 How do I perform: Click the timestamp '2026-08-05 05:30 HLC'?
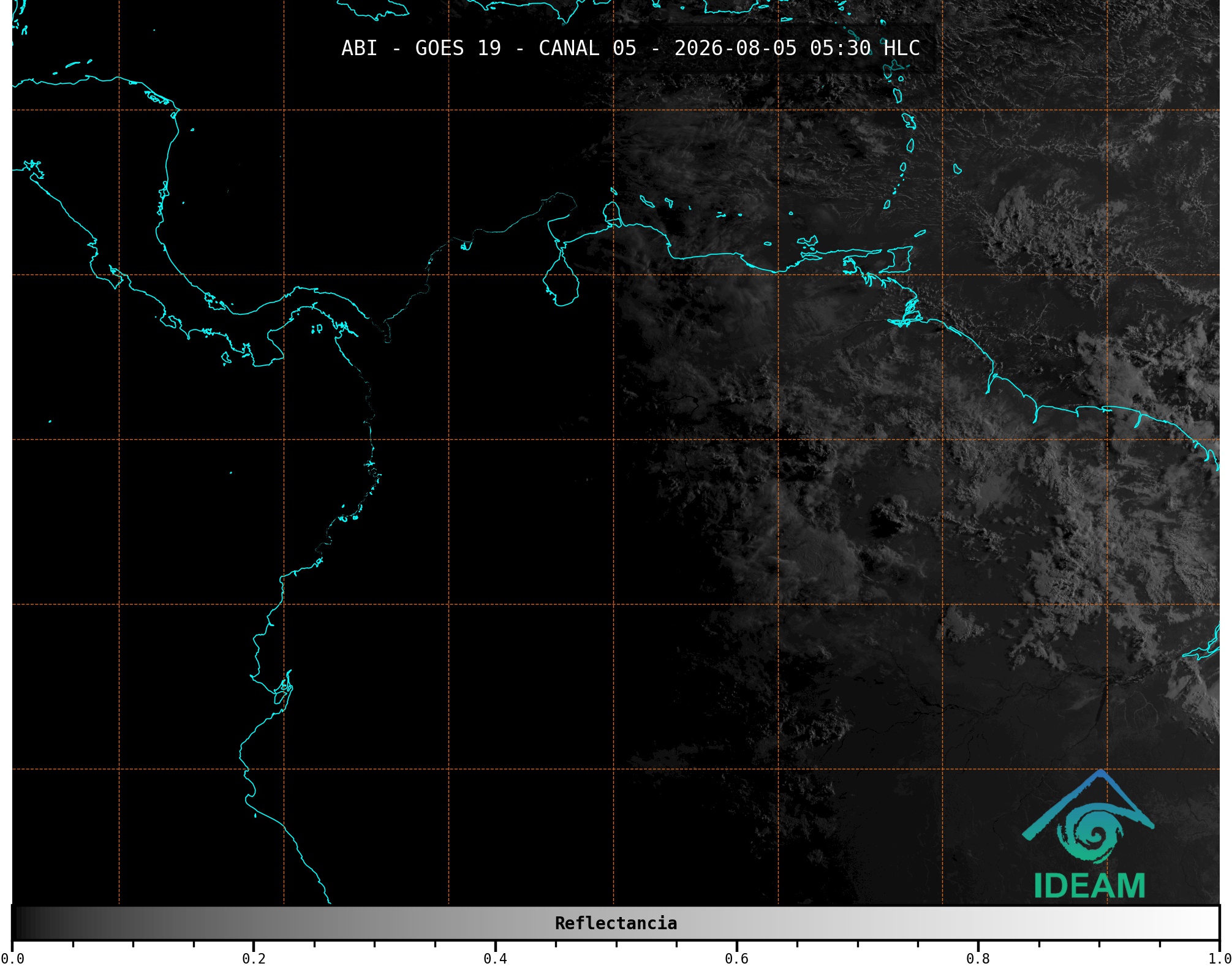click(797, 48)
